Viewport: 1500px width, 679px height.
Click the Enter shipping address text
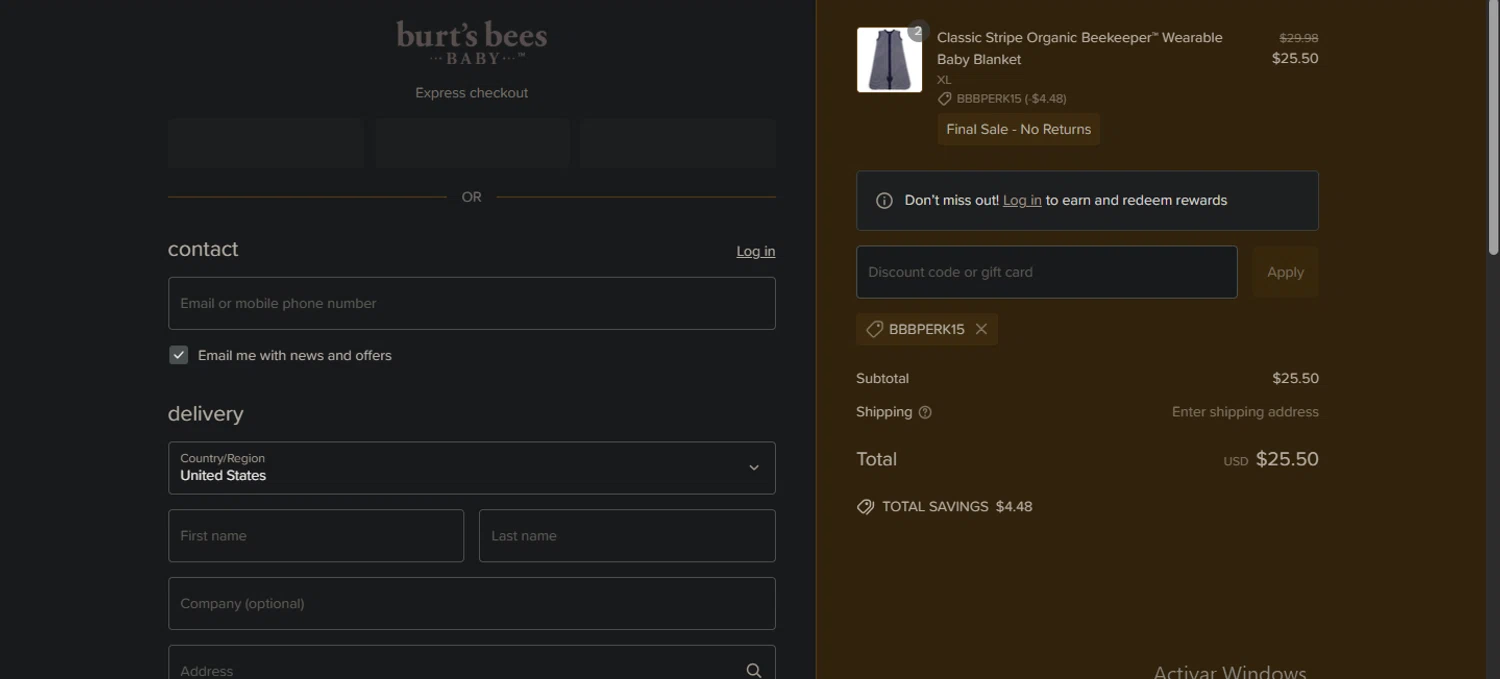tap(1245, 412)
